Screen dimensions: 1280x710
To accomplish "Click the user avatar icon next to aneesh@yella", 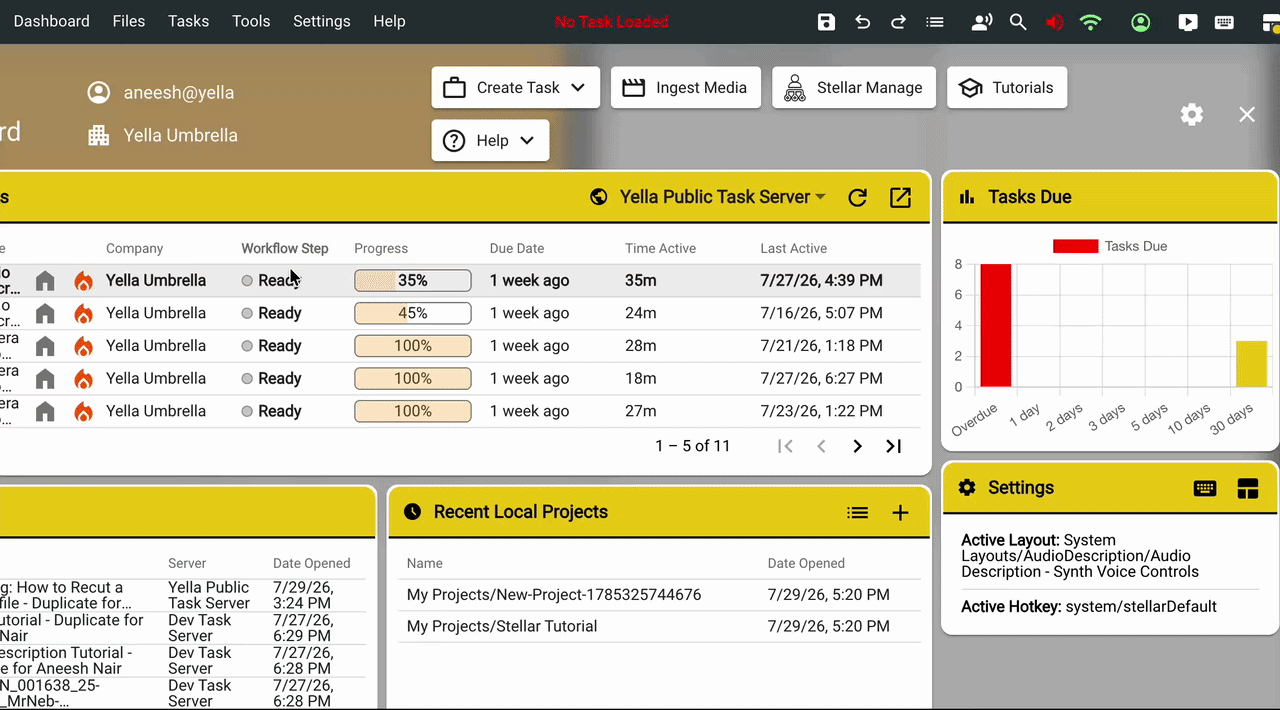I will tap(98, 92).
